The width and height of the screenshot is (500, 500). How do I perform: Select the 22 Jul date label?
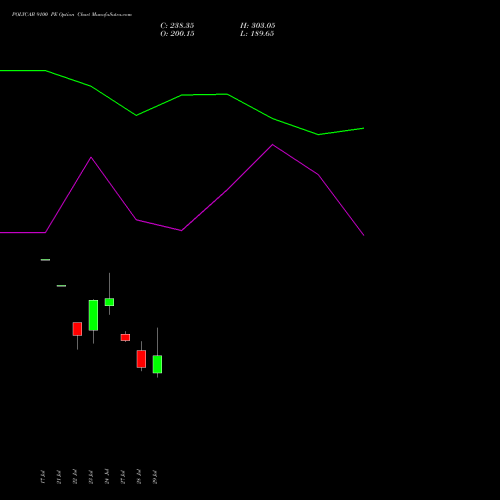(74, 477)
